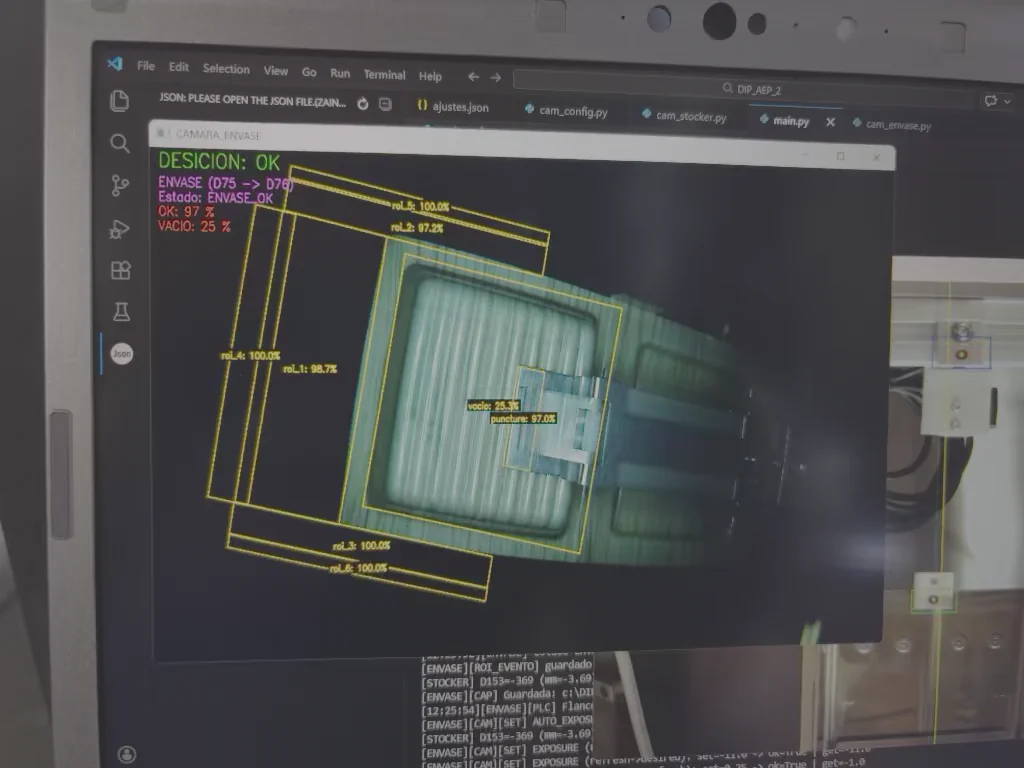This screenshot has width=1024, height=768.
Task: Close the CAMARA_ENVASE camera window
Action: (876, 157)
